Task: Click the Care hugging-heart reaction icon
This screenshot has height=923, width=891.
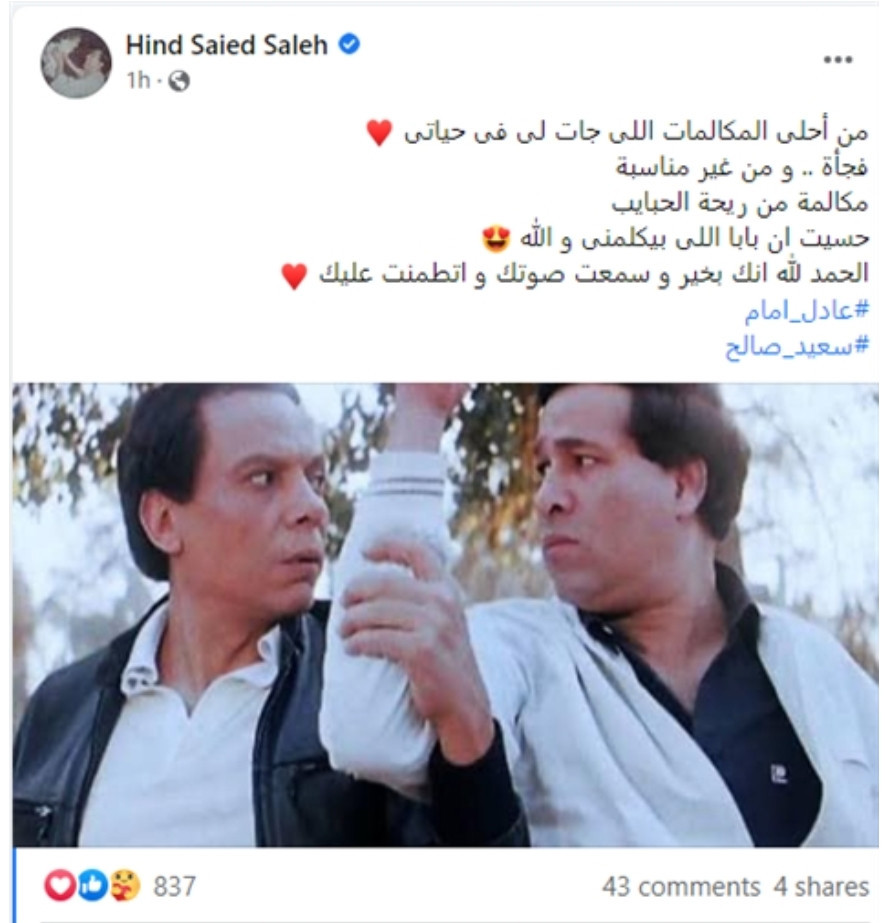Action: click(x=125, y=885)
